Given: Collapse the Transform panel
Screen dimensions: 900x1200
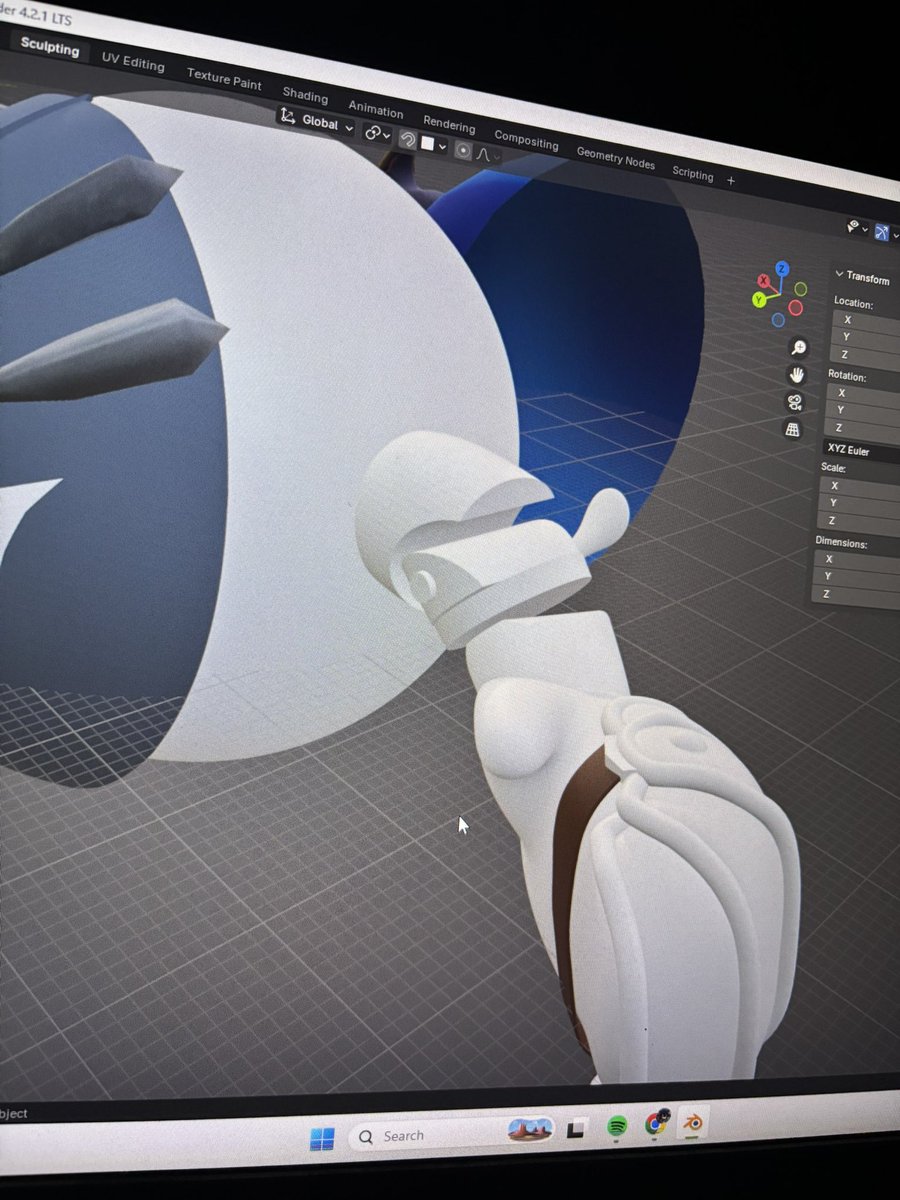Looking at the screenshot, I should [862, 276].
